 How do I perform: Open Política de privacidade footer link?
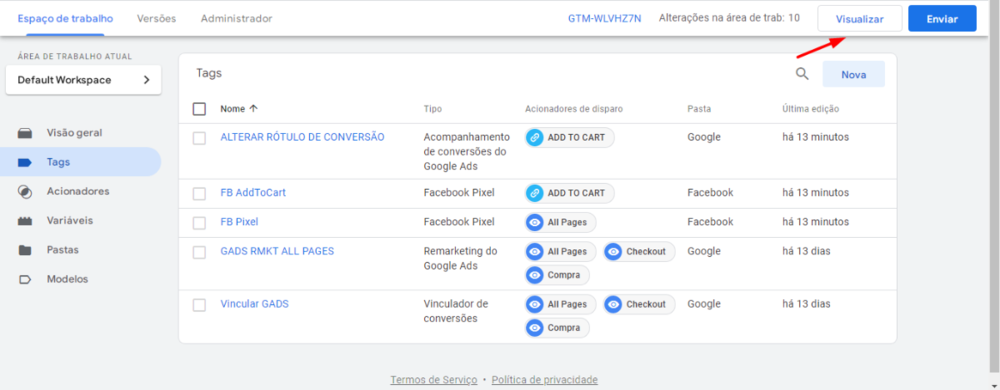(545, 380)
